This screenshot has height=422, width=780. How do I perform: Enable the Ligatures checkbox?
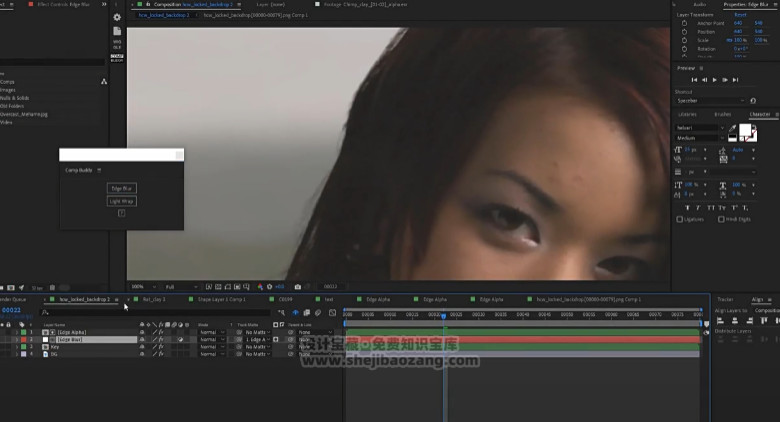click(680, 219)
